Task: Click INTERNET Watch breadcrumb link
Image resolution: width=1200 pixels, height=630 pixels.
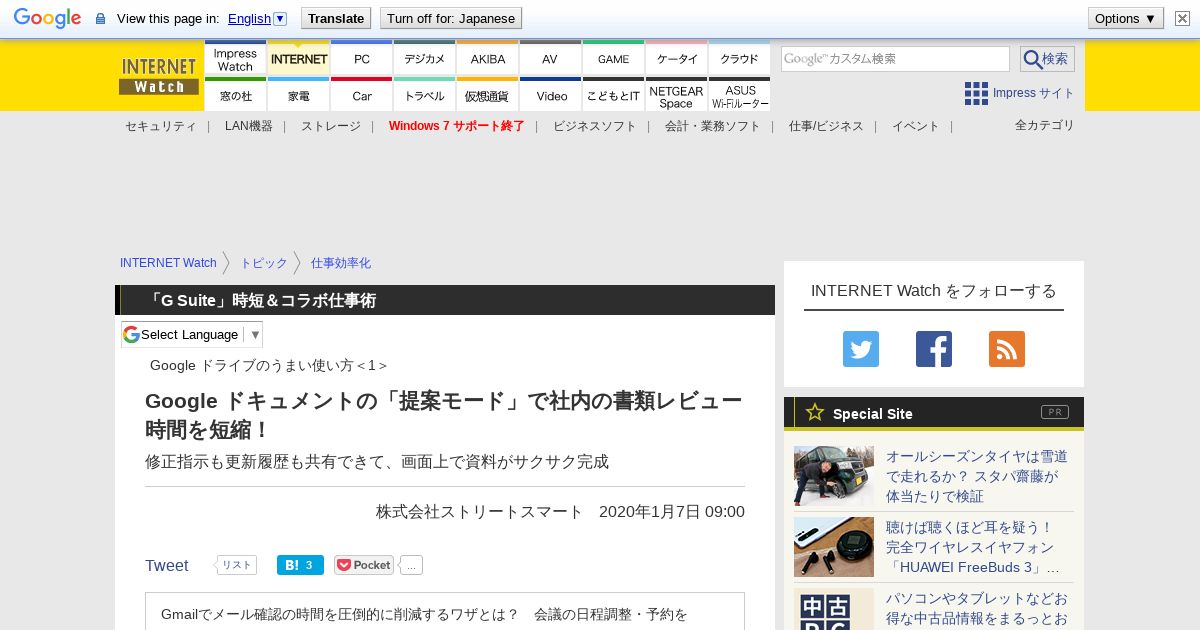Action: 168,263
